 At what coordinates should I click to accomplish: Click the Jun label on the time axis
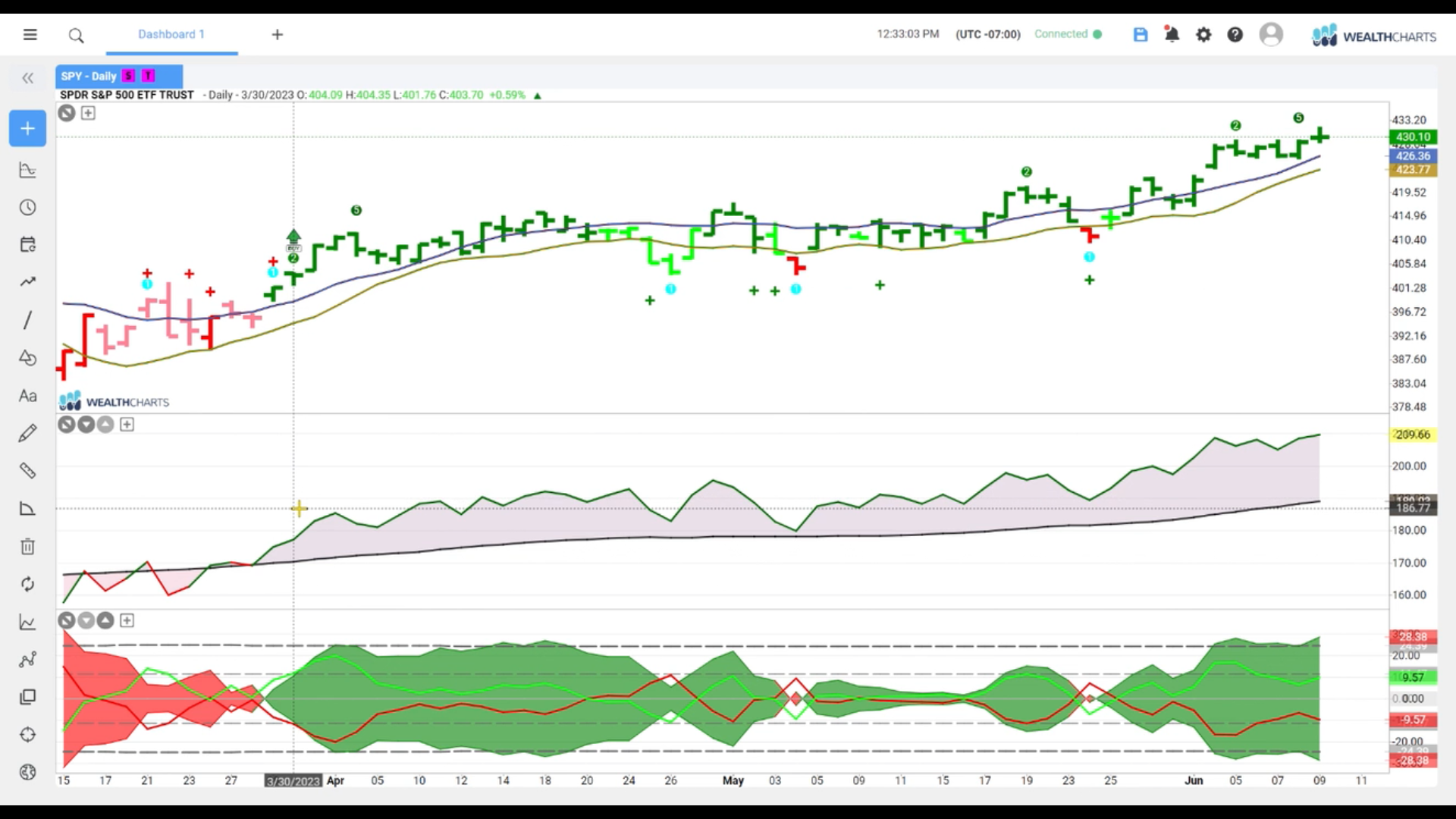point(1194,780)
